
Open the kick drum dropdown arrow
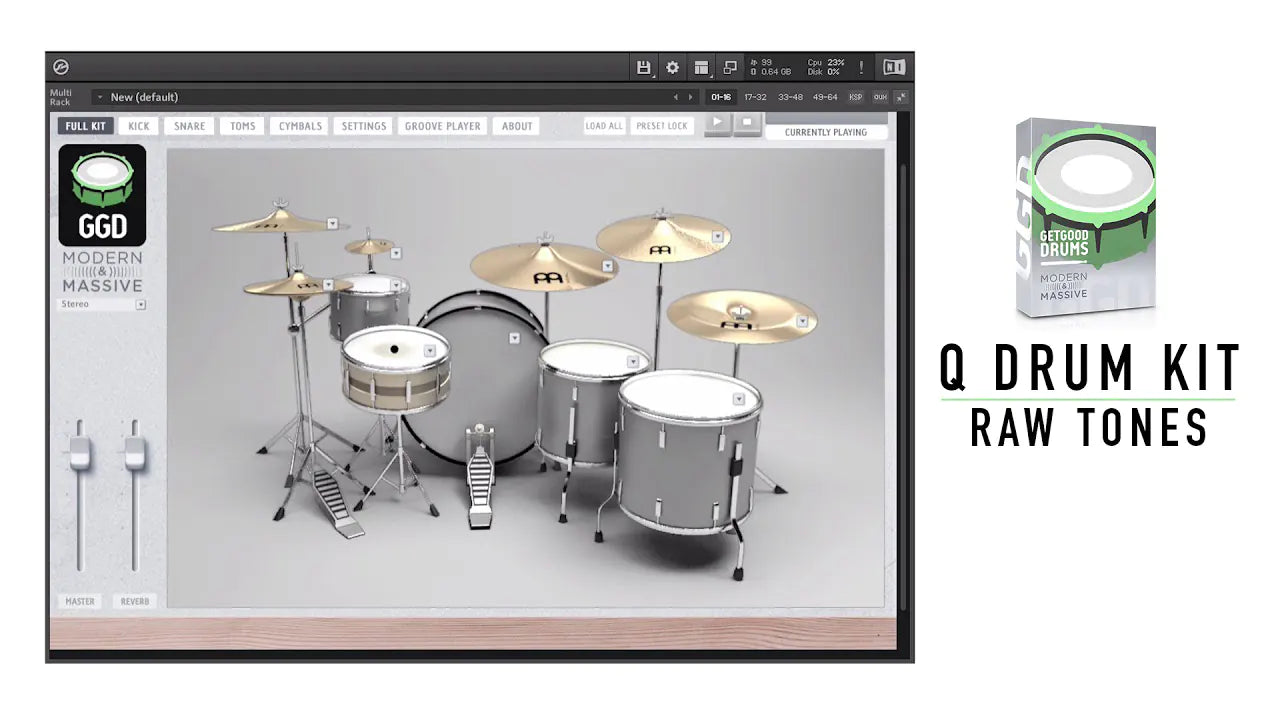514,338
